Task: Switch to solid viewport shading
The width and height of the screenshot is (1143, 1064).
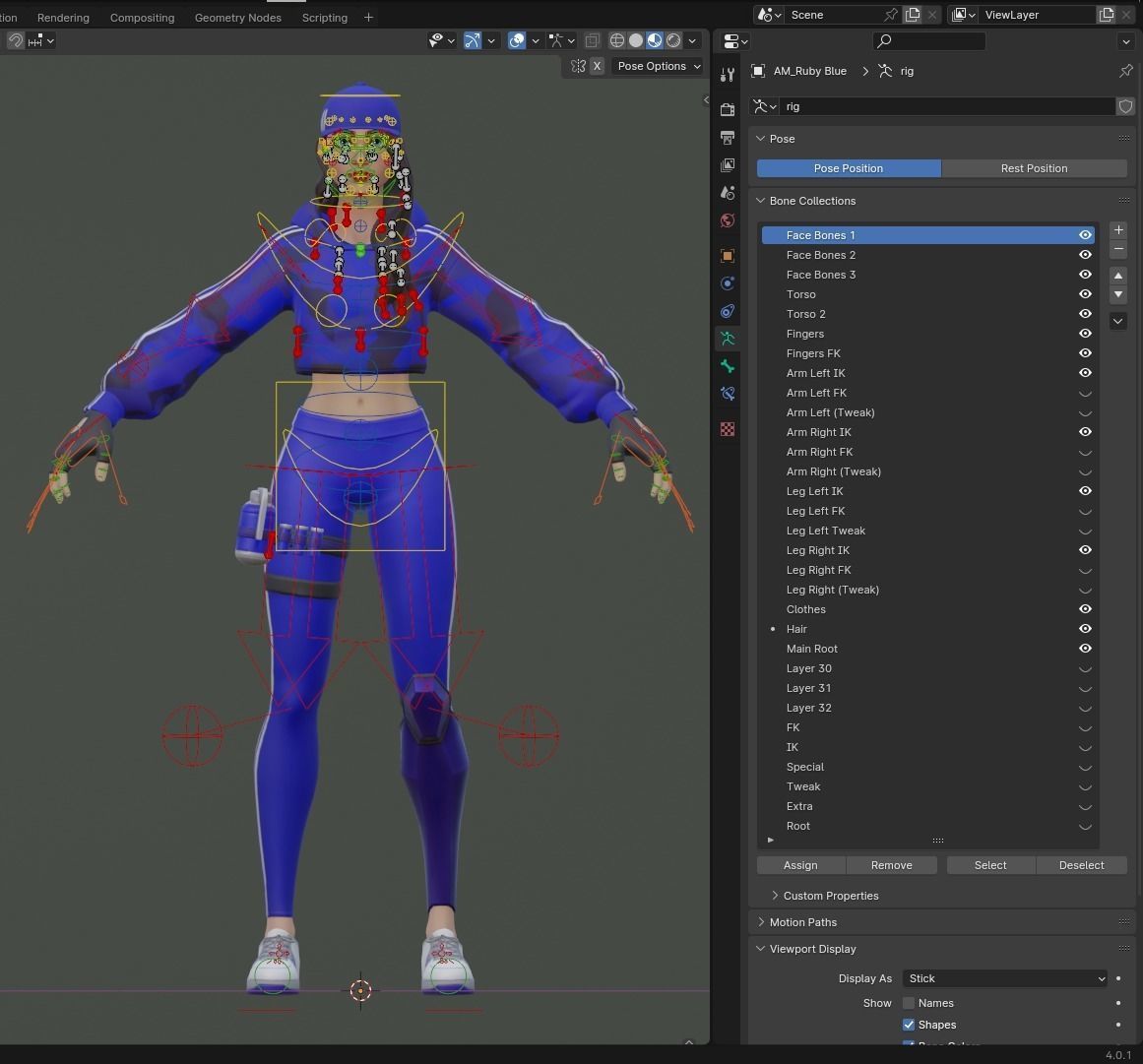Action: (x=636, y=40)
